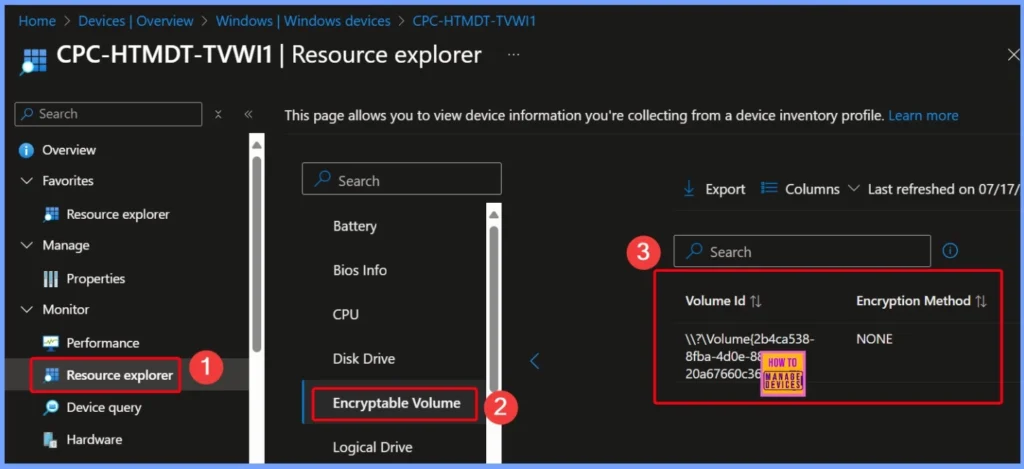Click the Hardware icon
Screen dimensions: 1024x469
click(51, 440)
